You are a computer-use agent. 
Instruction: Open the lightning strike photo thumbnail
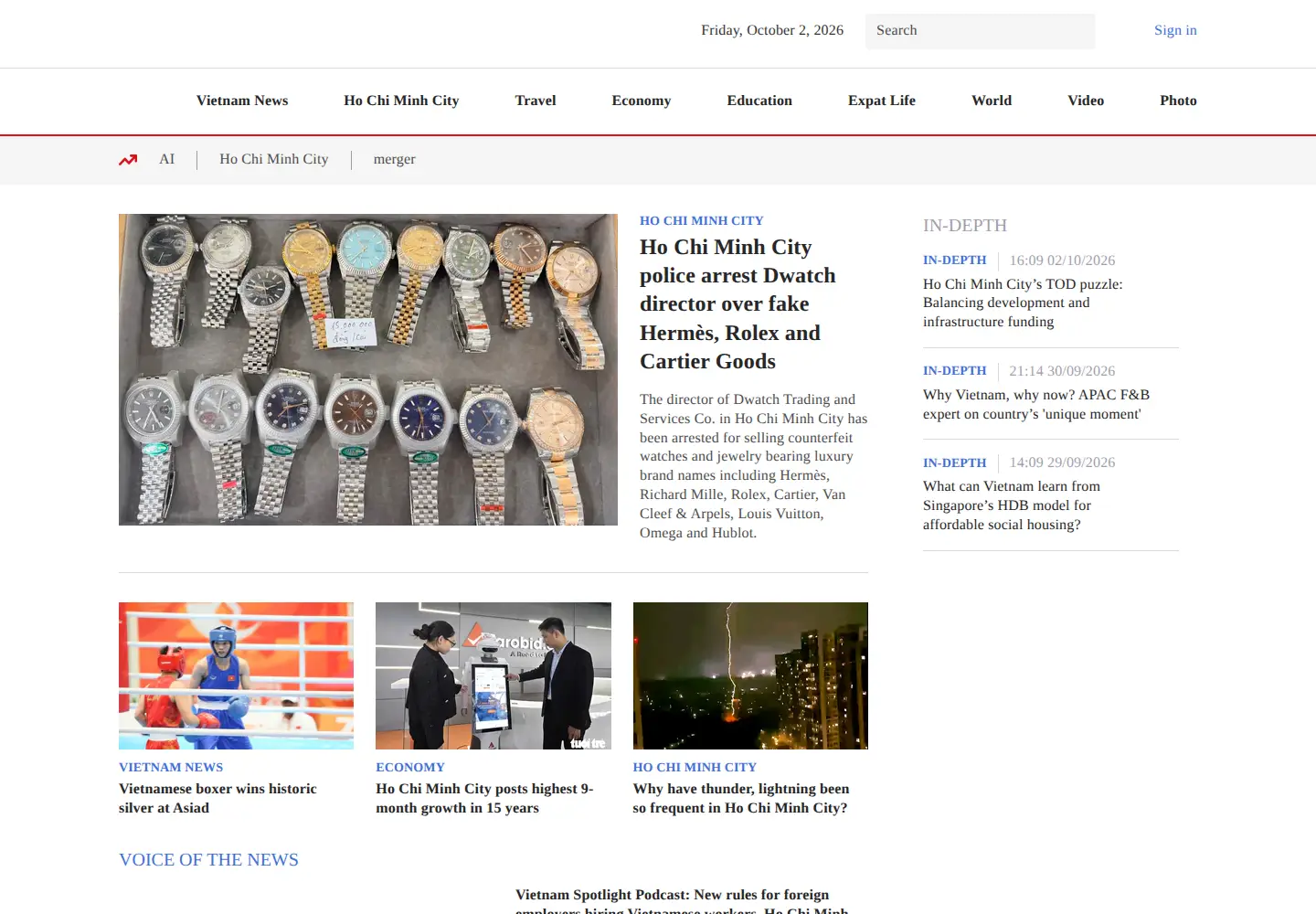point(750,675)
